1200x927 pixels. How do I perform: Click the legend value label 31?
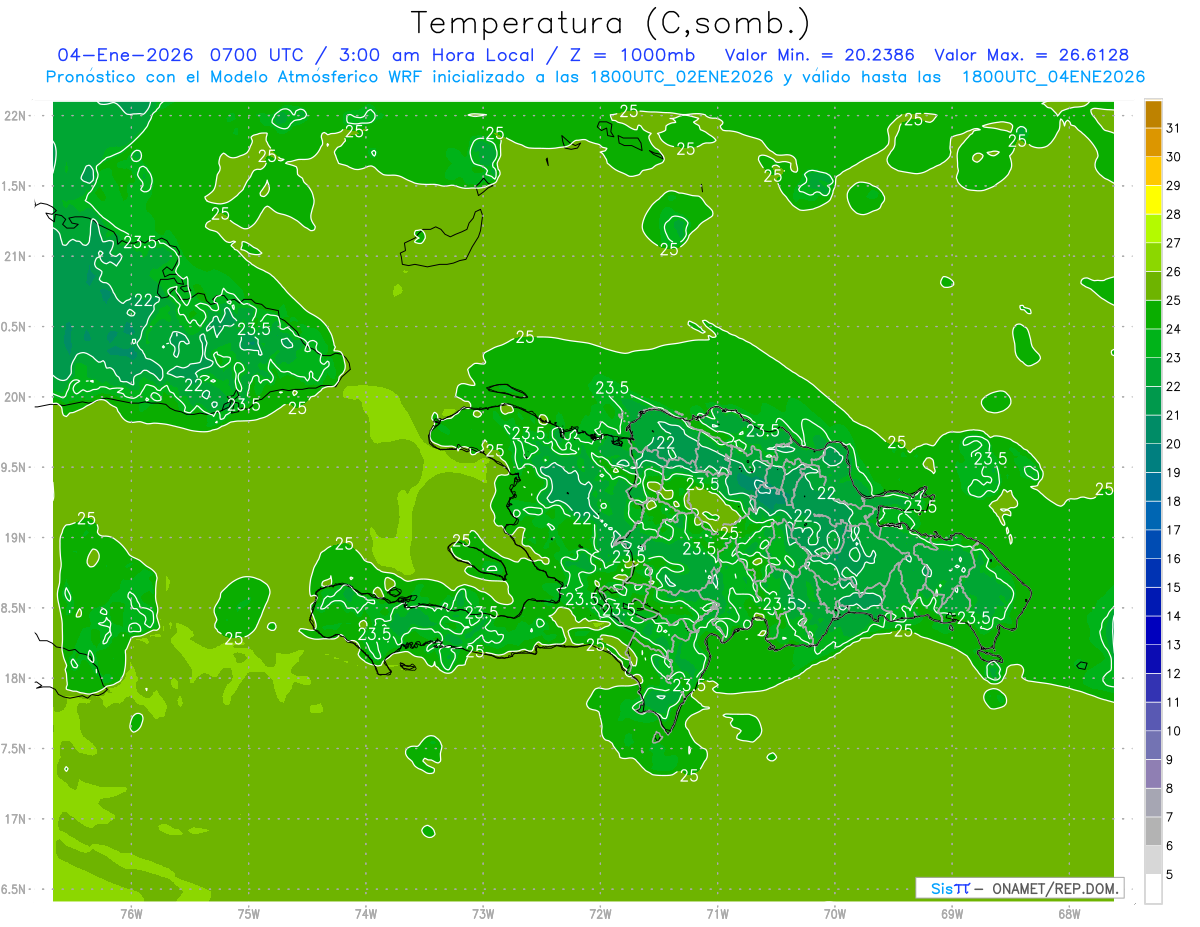point(1174,128)
